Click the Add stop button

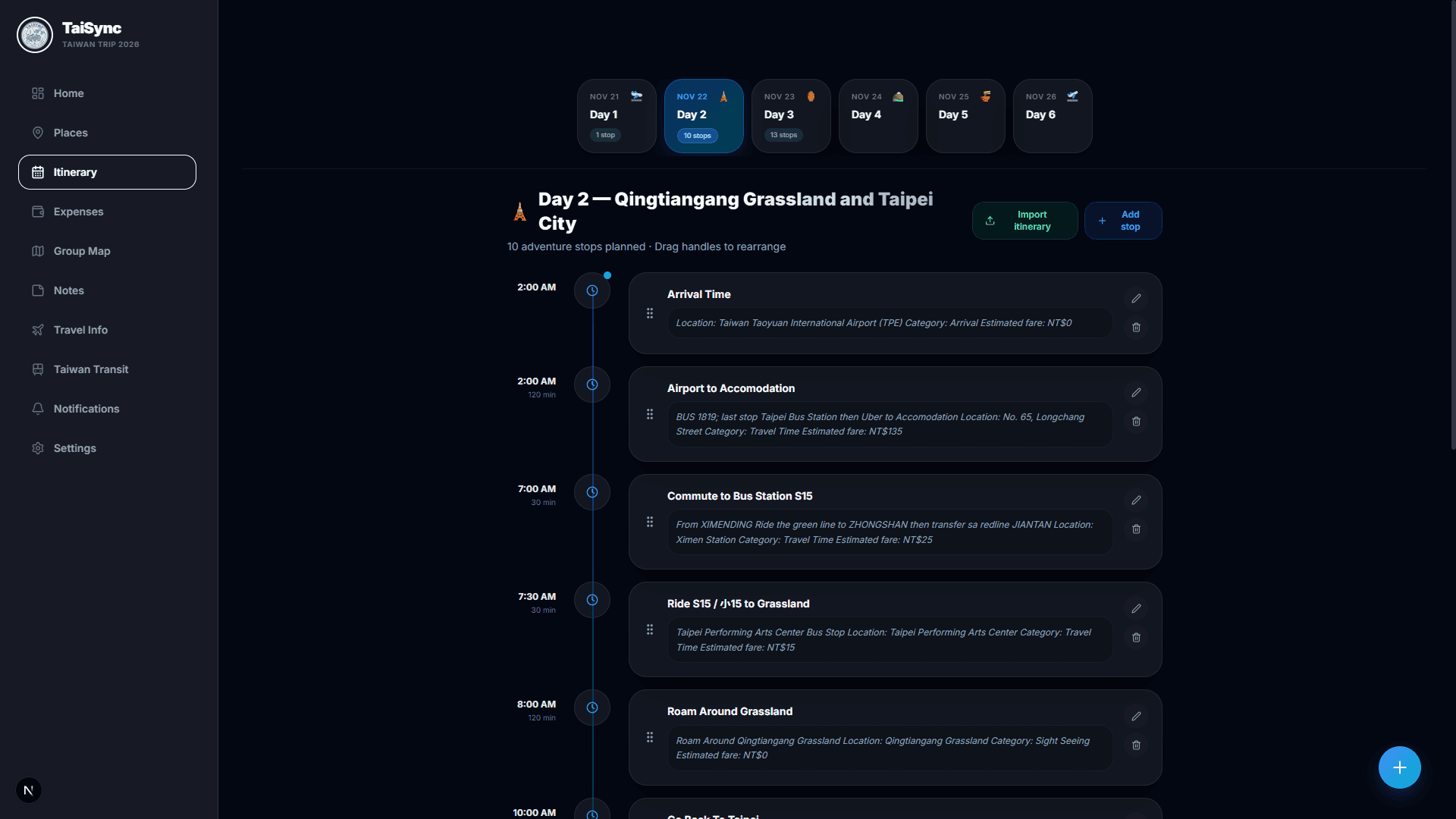pos(1123,221)
